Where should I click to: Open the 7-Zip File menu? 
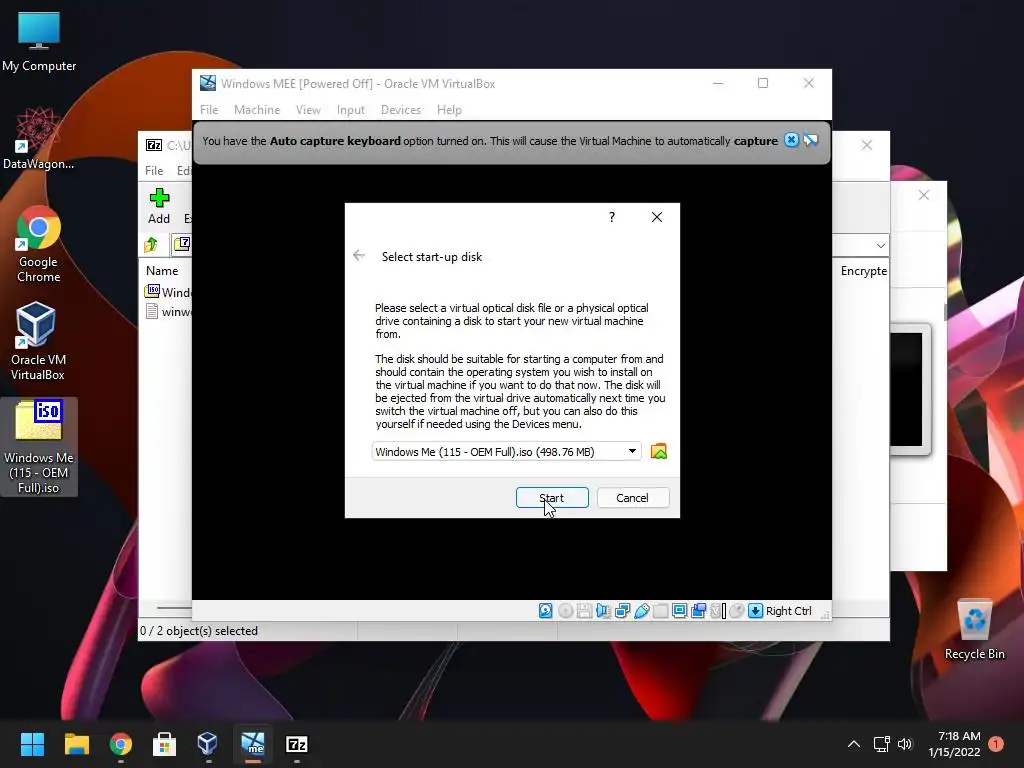click(x=154, y=170)
